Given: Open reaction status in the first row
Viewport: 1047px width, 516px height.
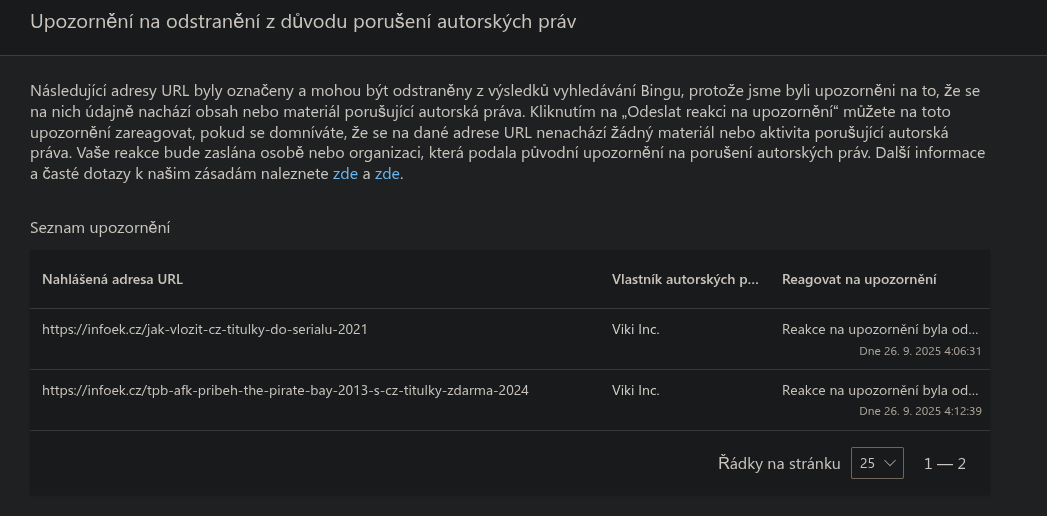Looking at the screenshot, I should (880, 329).
